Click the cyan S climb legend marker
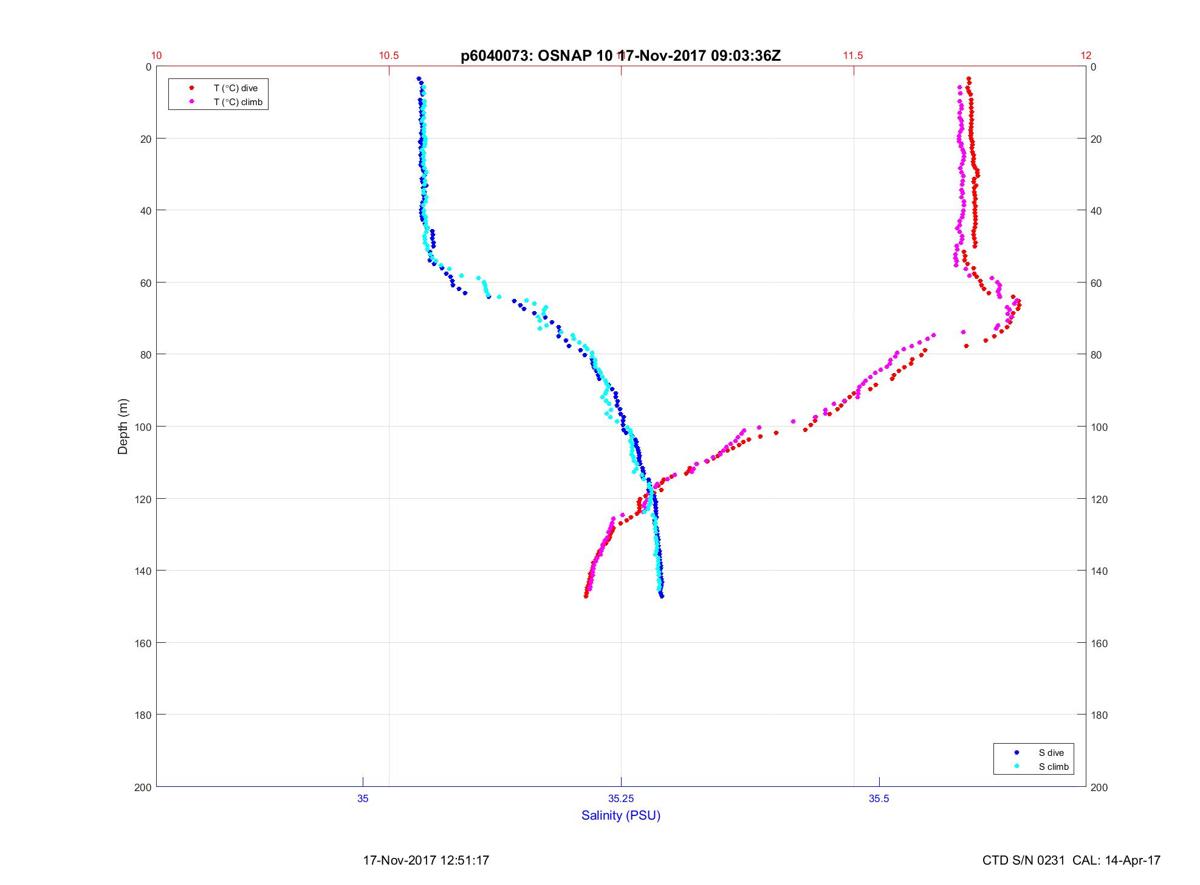The width and height of the screenshot is (1200, 885). pyautogui.click(x=1016, y=766)
